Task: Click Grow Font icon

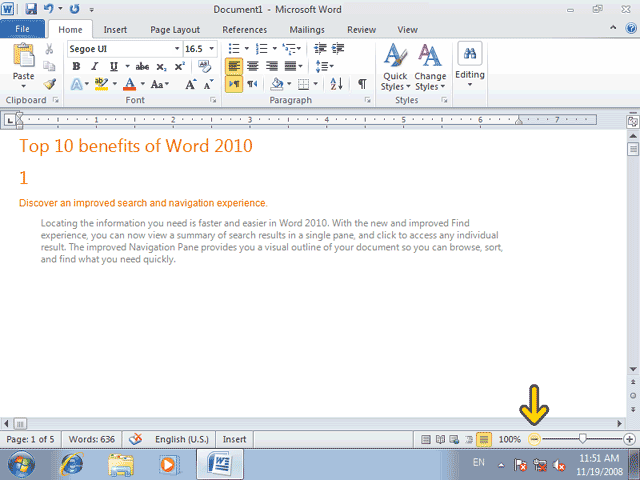Action: click(x=190, y=84)
